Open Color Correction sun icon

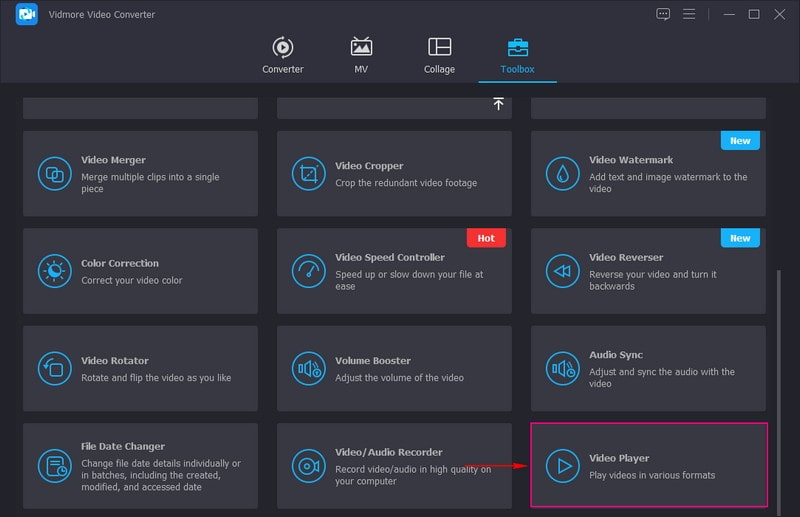coord(54,271)
